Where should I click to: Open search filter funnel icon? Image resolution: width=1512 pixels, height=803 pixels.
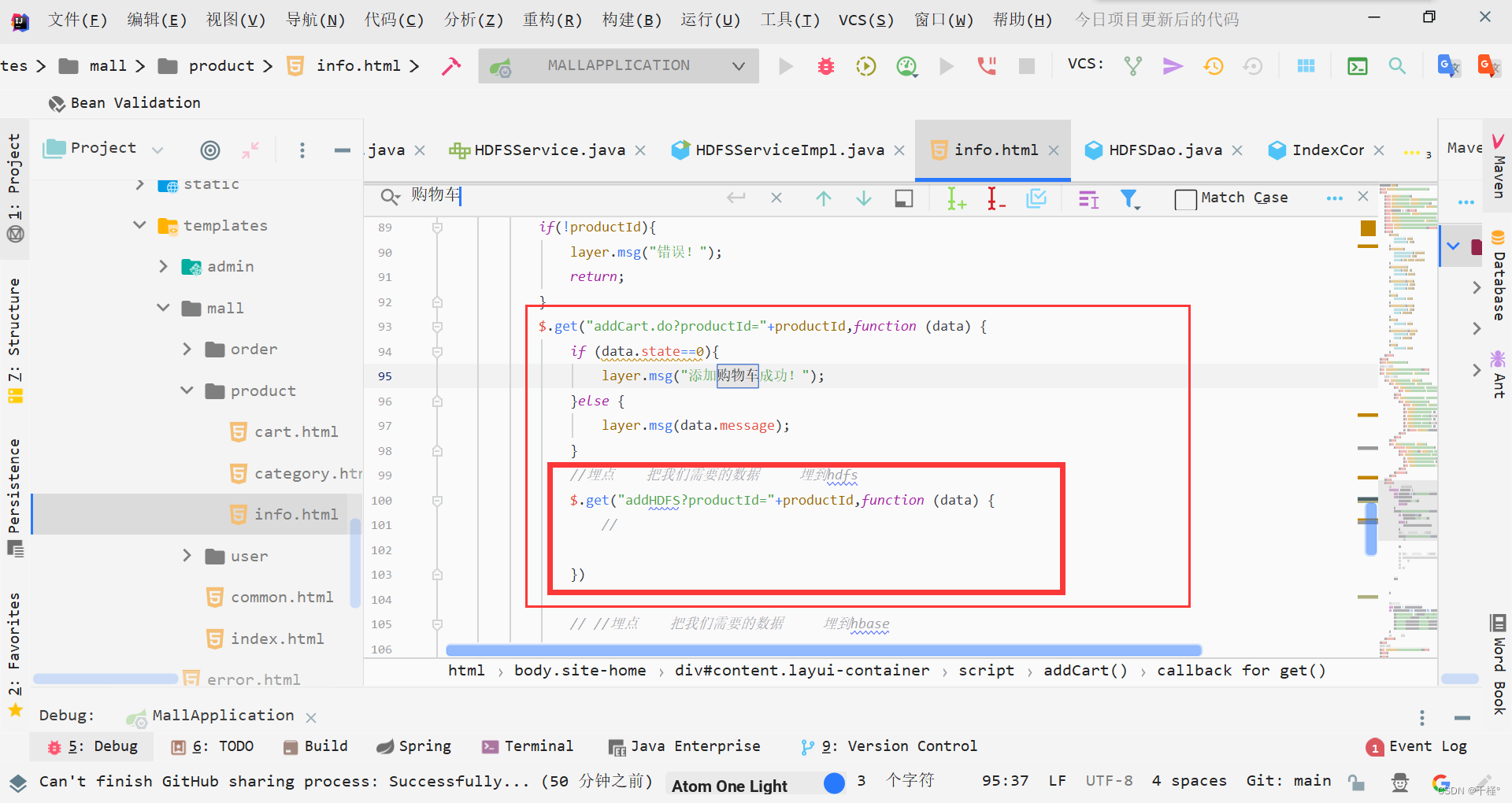point(1130,199)
